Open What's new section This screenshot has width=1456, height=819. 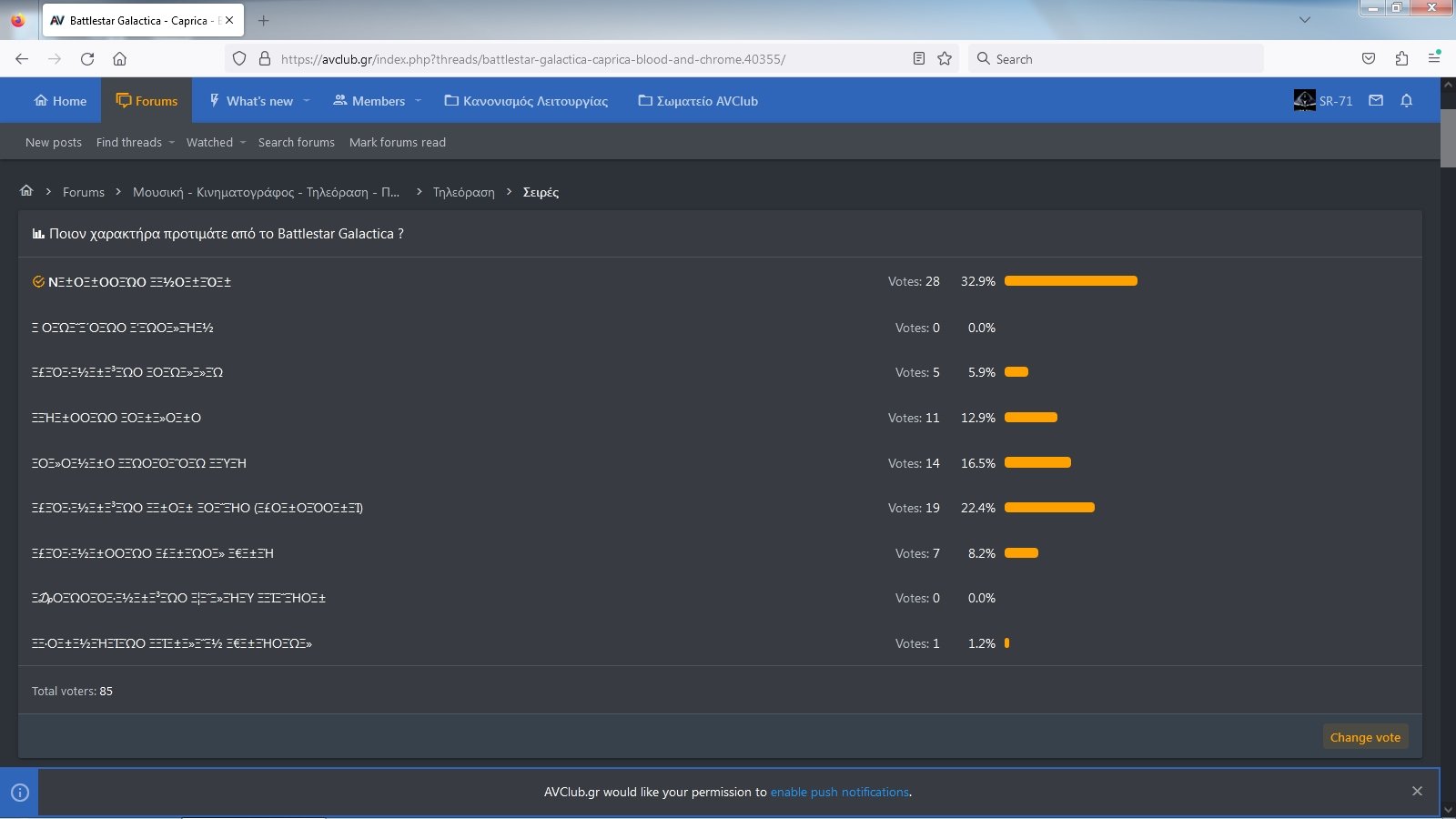pyautogui.click(x=251, y=101)
